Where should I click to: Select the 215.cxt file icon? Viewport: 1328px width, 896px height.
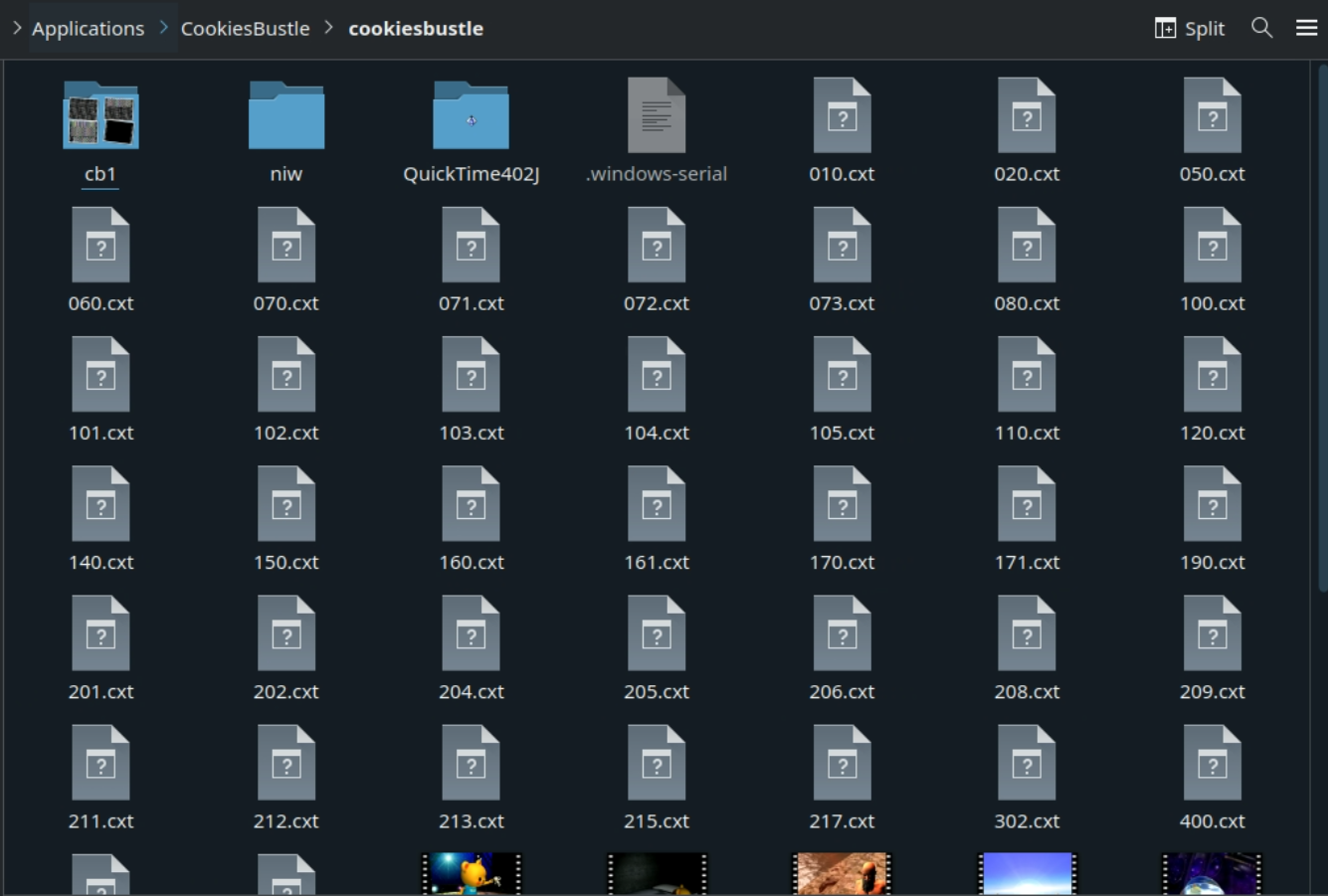coord(657,763)
